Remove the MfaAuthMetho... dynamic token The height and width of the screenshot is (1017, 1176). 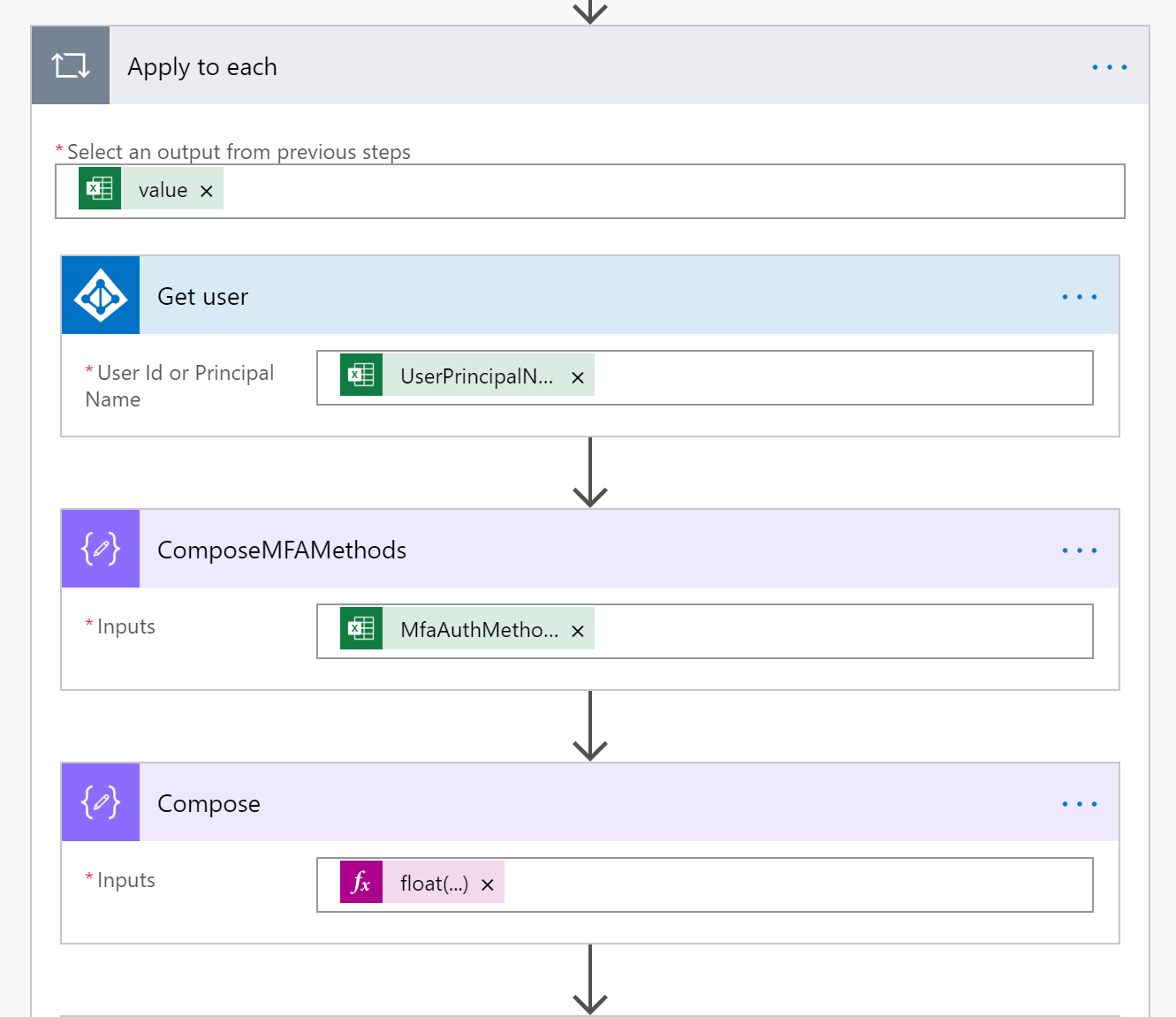(x=578, y=631)
